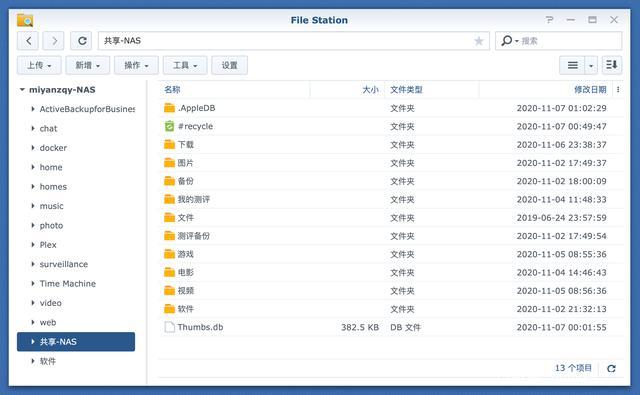The height and width of the screenshot is (395, 640).
Task: Go back with the left arrow button
Action: click(x=28, y=41)
